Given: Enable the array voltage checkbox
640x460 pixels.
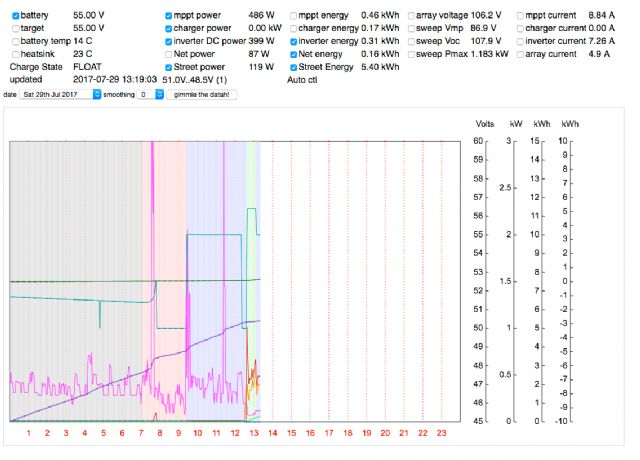Looking at the screenshot, I should point(411,17).
